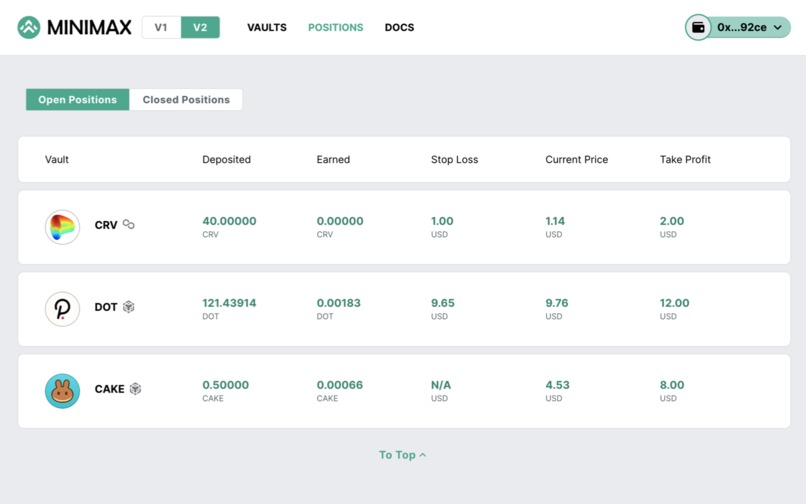The width and height of the screenshot is (806, 504).
Task: Click the CAKE vault name
Action: tap(109, 389)
